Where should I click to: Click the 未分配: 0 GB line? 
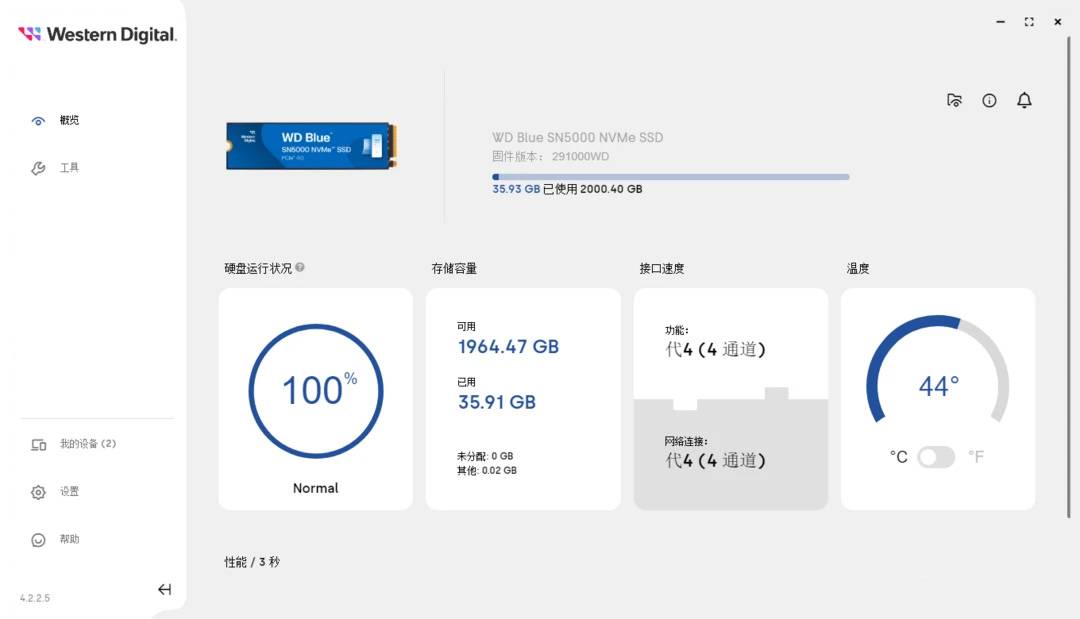[485, 456]
